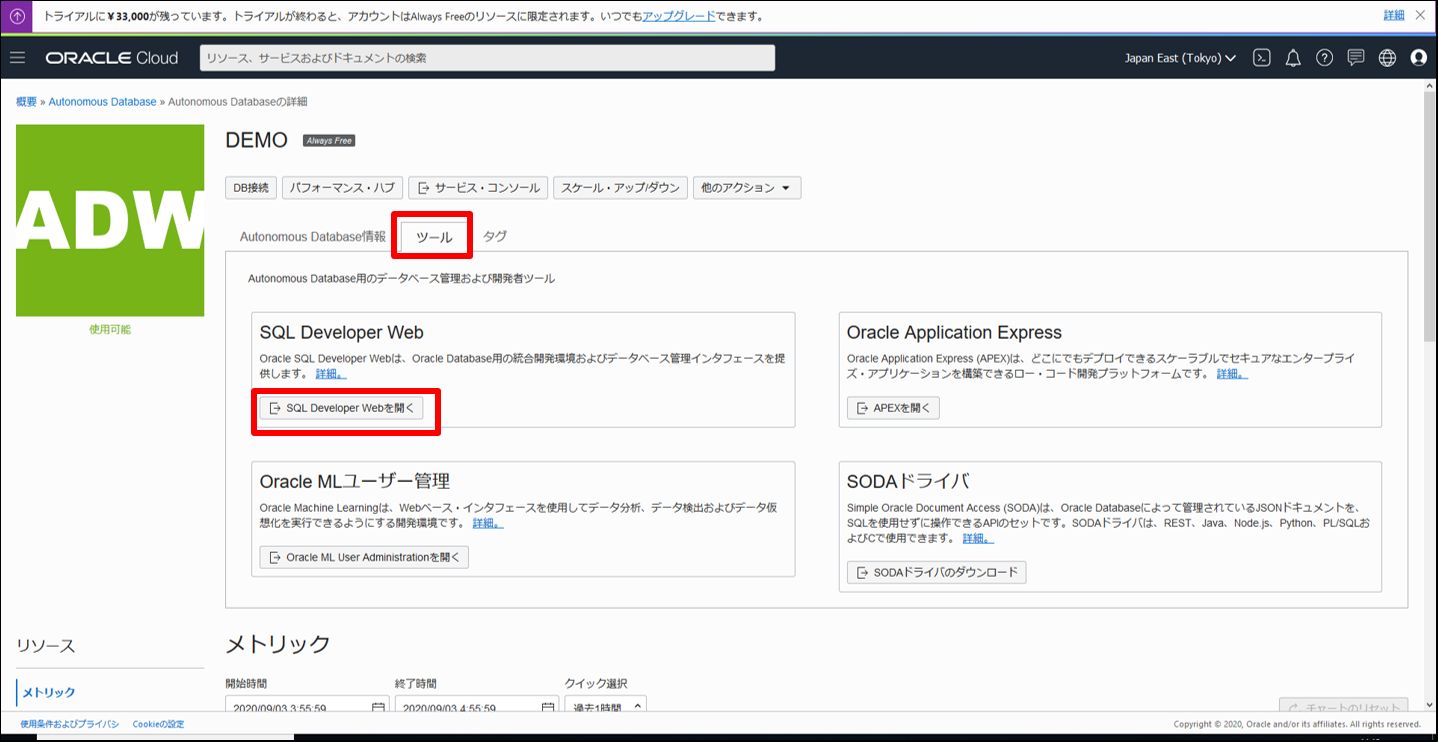This screenshot has height=742, width=1438.
Task: Select the タグ tab
Action: click(x=495, y=237)
